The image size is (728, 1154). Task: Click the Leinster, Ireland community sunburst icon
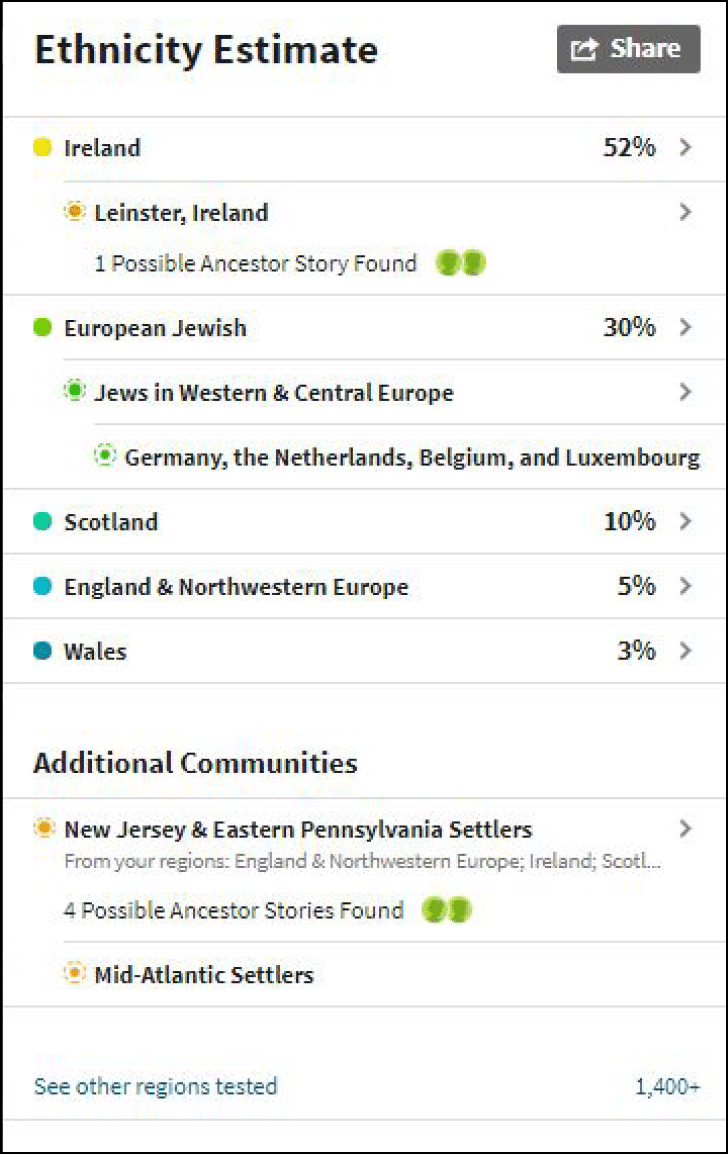[x=74, y=212]
